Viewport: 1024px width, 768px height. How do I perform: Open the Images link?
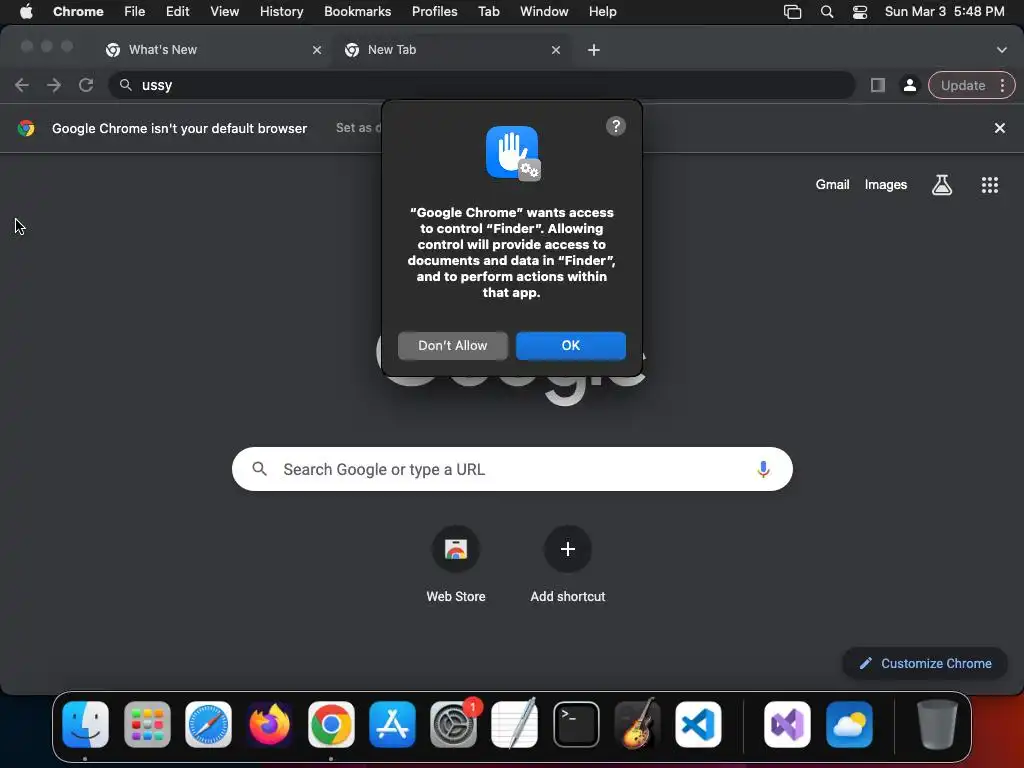(x=886, y=185)
